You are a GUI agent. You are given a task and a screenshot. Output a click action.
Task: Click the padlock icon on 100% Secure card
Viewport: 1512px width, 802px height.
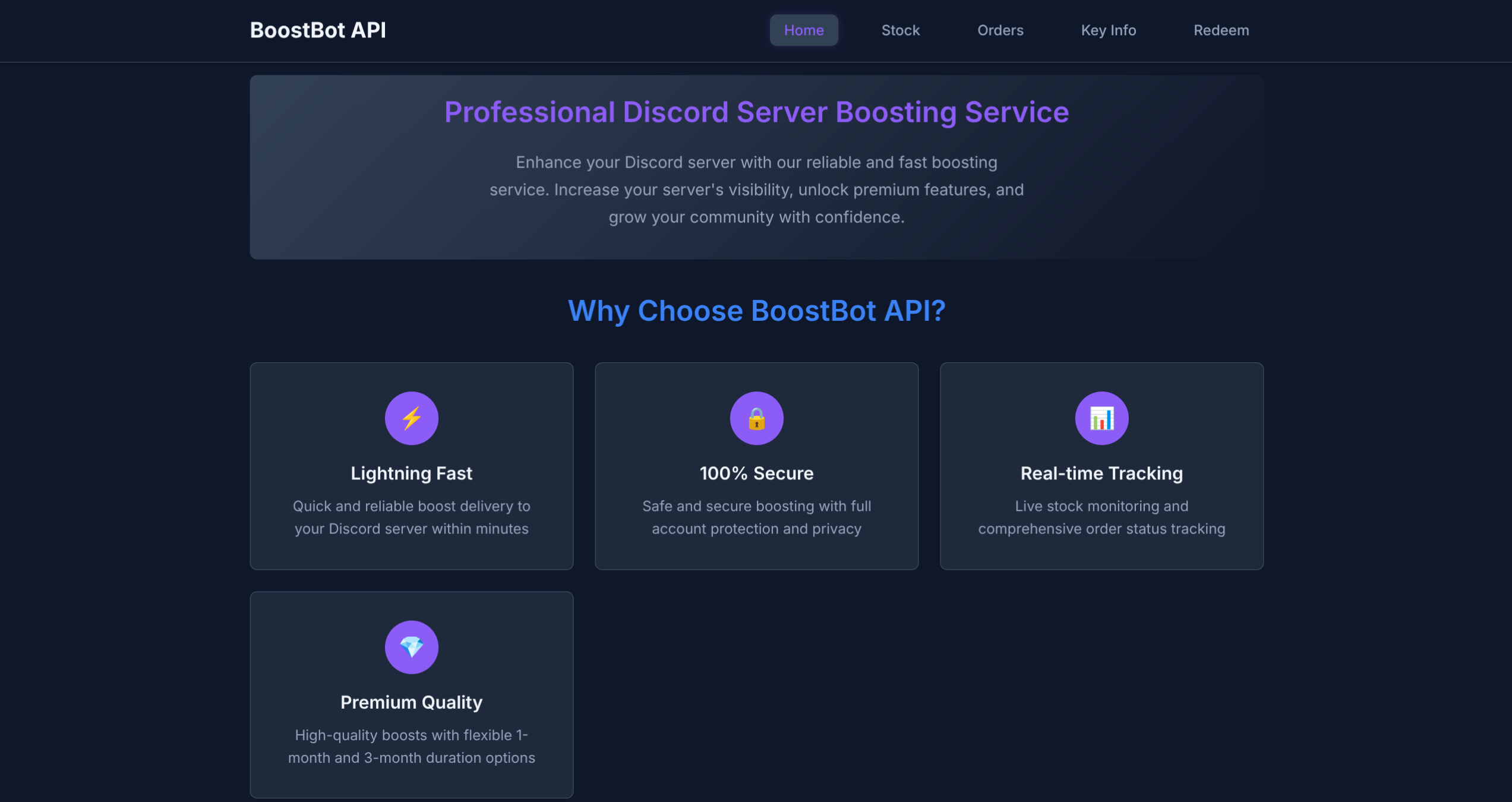(756, 418)
